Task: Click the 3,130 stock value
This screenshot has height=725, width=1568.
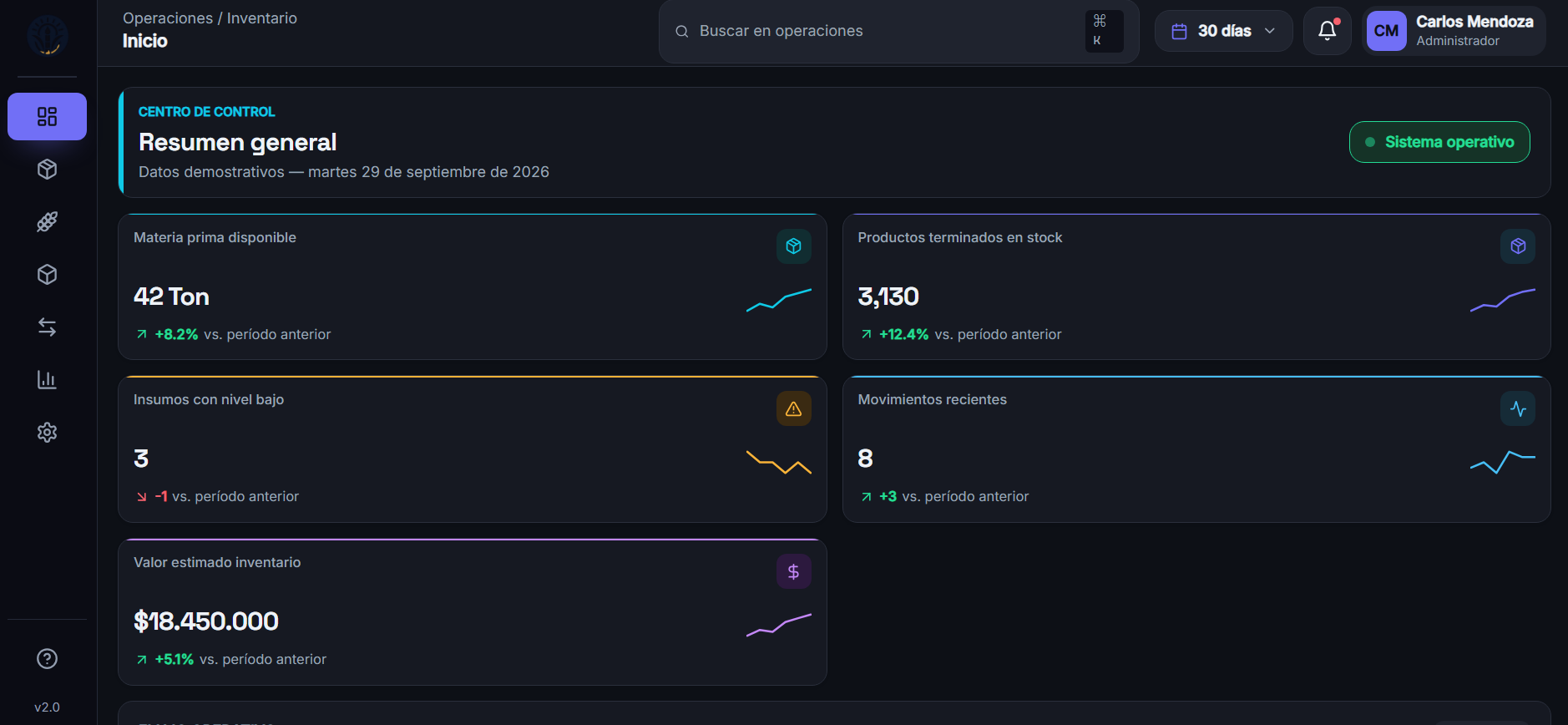Action: coord(888,297)
